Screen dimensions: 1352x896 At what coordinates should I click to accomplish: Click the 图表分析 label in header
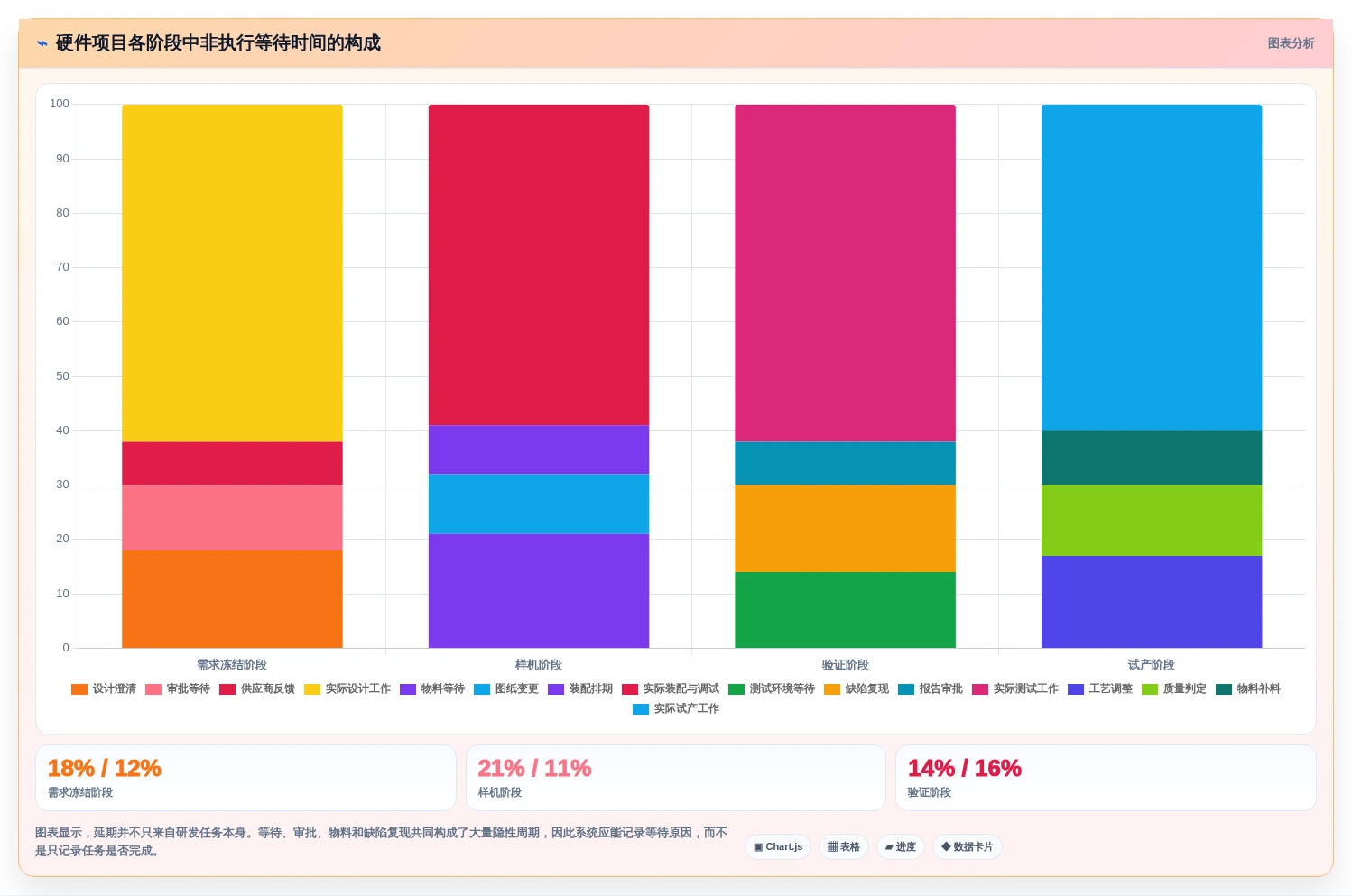[1291, 43]
